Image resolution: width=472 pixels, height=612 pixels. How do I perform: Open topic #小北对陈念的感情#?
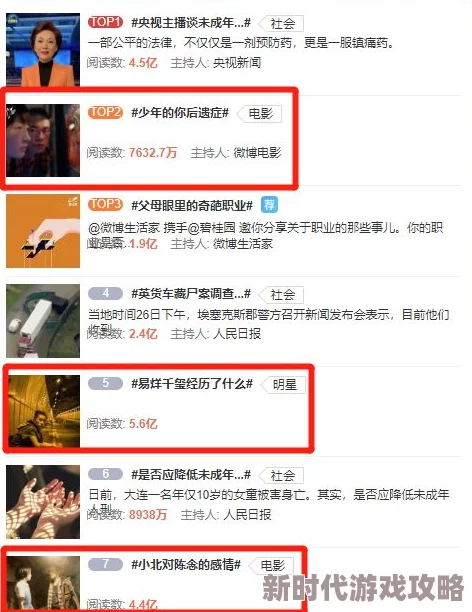pos(186,565)
